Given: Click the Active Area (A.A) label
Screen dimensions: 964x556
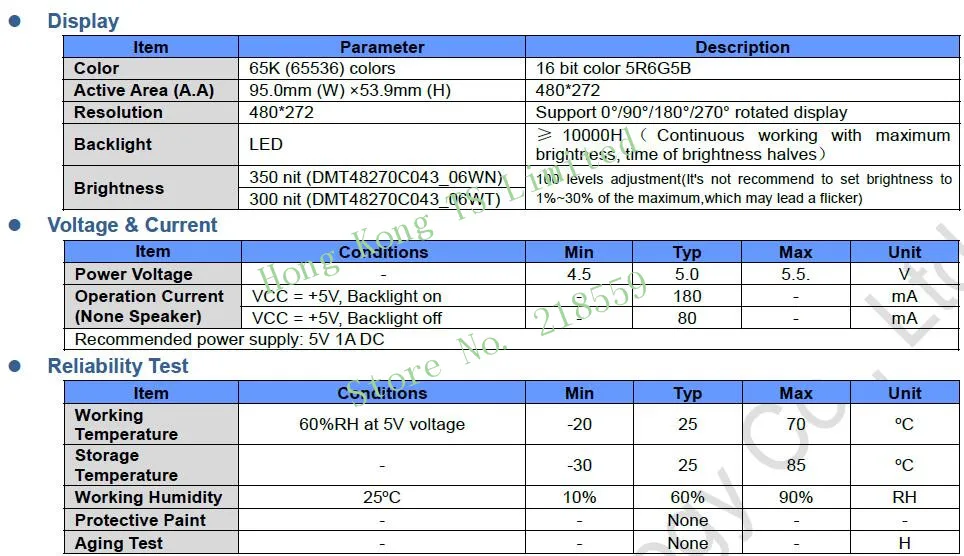Looking at the screenshot, I should (x=144, y=90).
